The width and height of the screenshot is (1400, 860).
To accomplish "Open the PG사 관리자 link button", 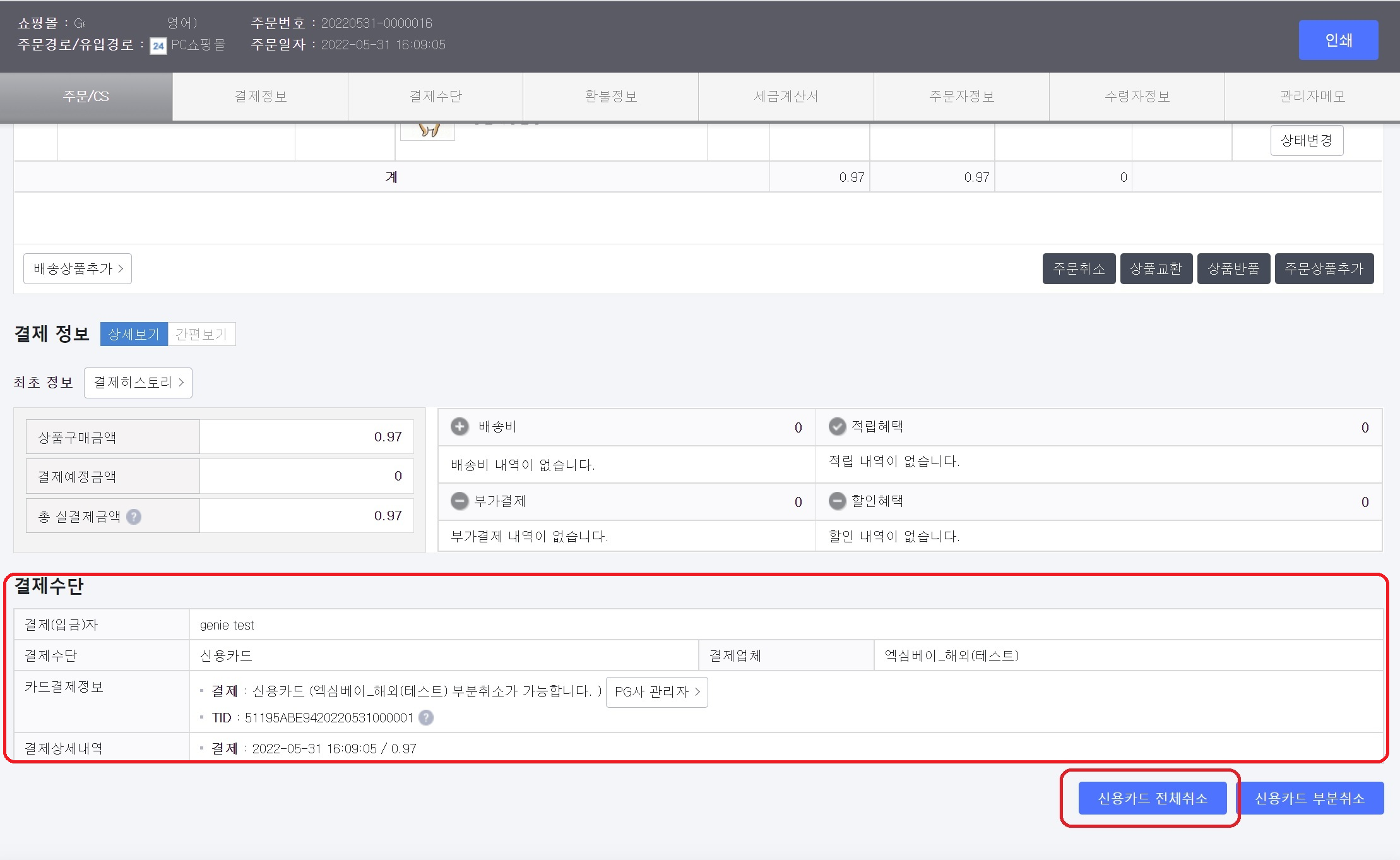I will [656, 692].
